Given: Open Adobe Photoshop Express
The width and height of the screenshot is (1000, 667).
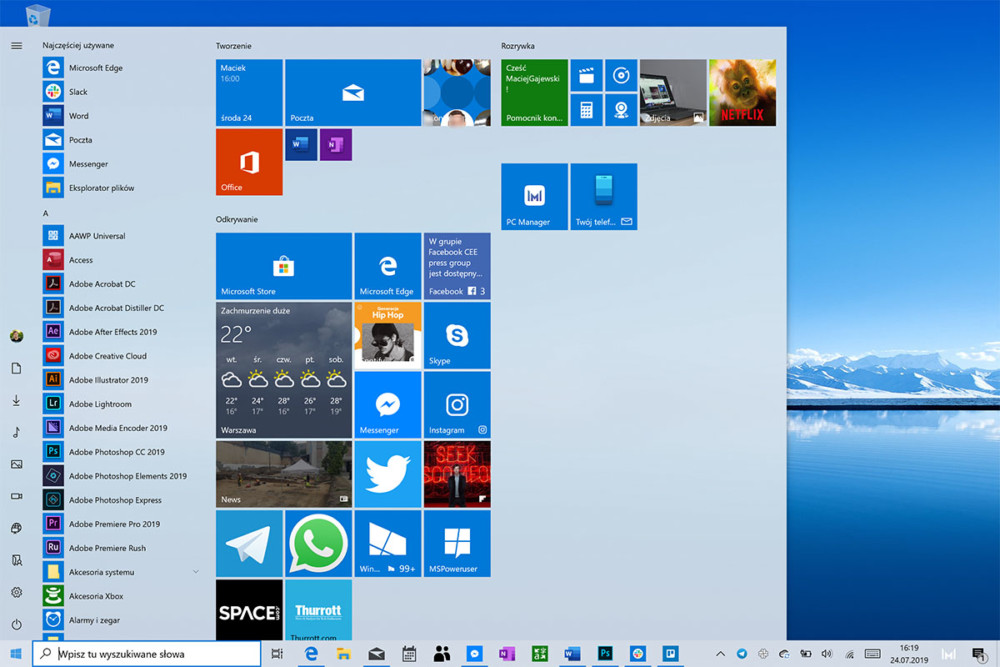Looking at the screenshot, I should click(121, 500).
